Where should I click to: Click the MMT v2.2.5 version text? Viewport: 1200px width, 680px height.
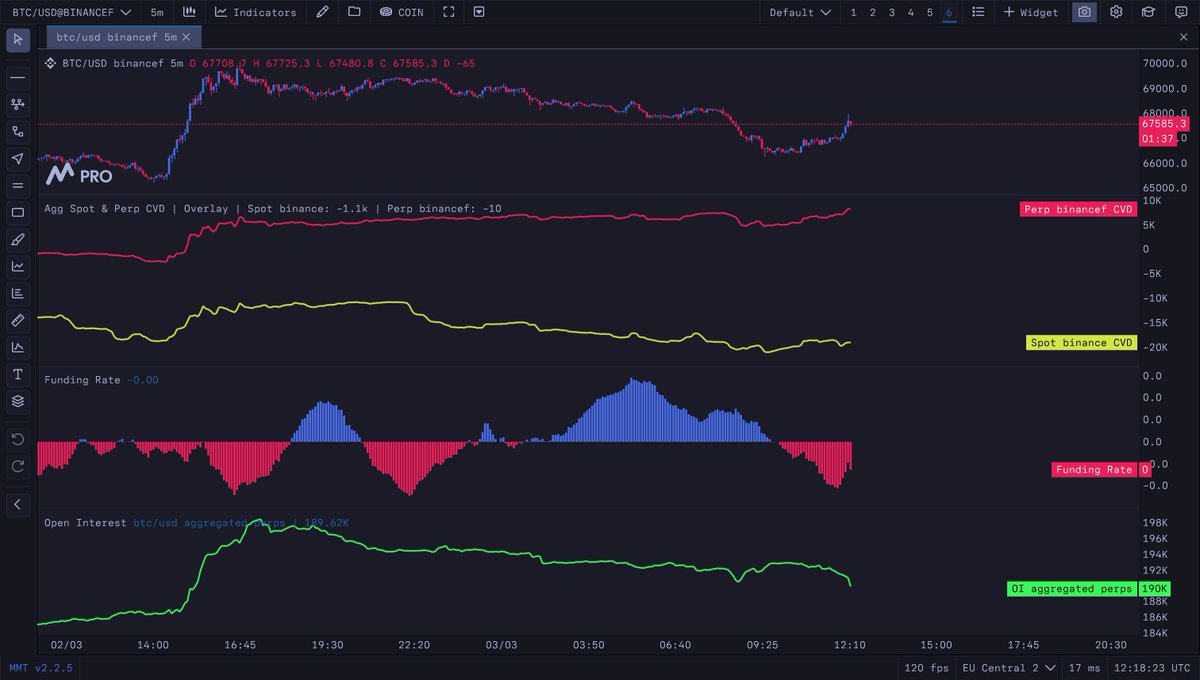pos(41,667)
